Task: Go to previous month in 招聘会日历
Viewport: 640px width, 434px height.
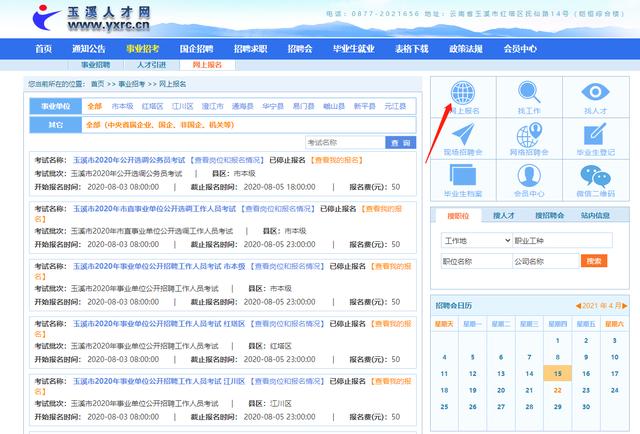Action: 578,306
